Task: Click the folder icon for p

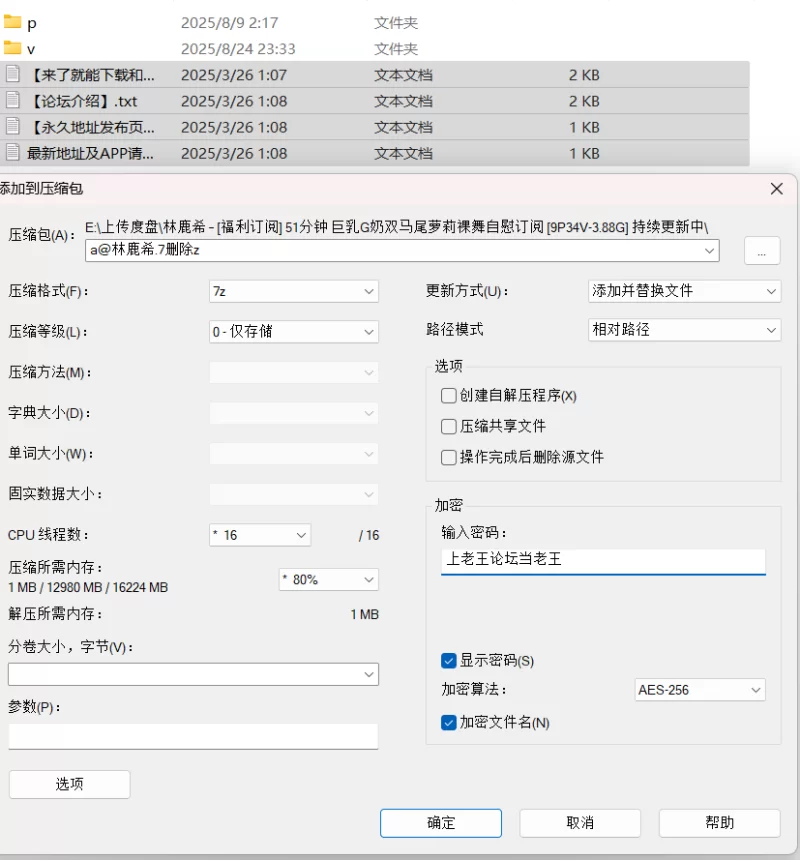Action: [x=12, y=22]
